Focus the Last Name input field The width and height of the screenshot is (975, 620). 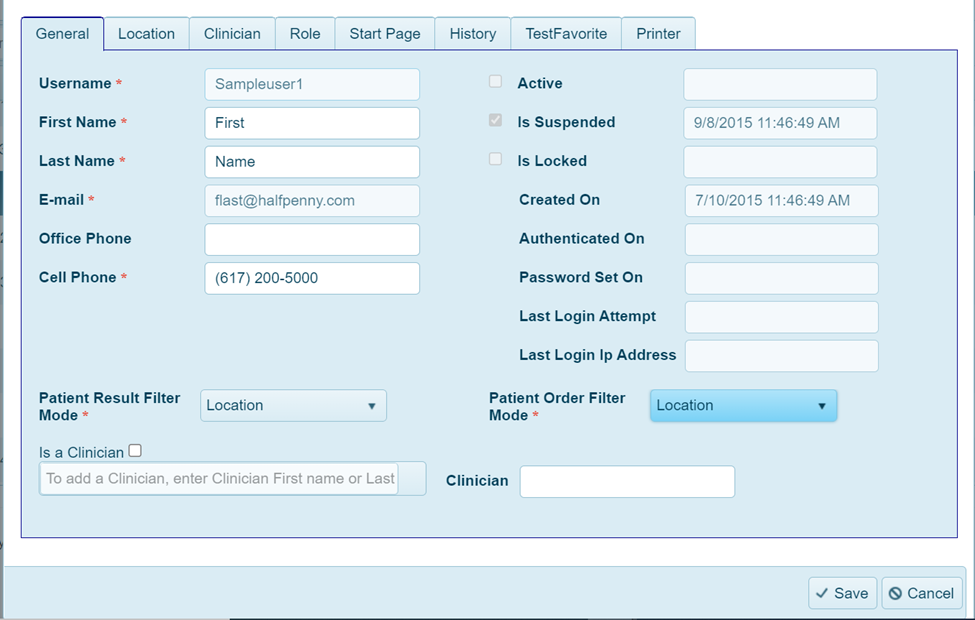pos(312,161)
